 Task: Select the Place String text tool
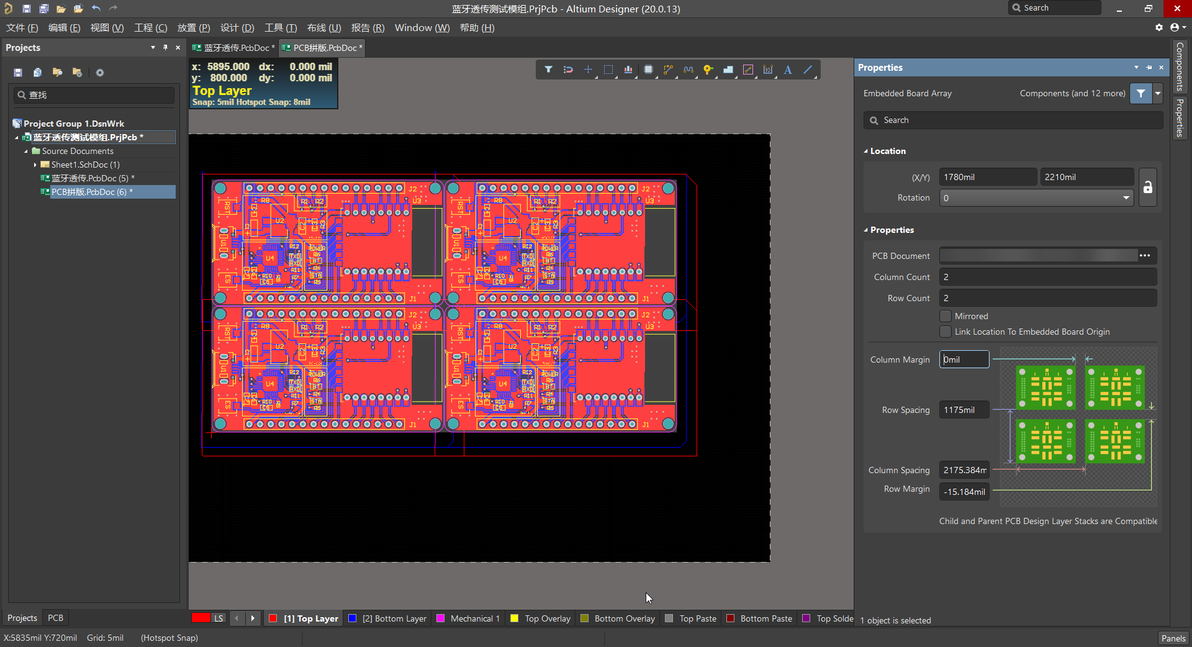point(788,70)
